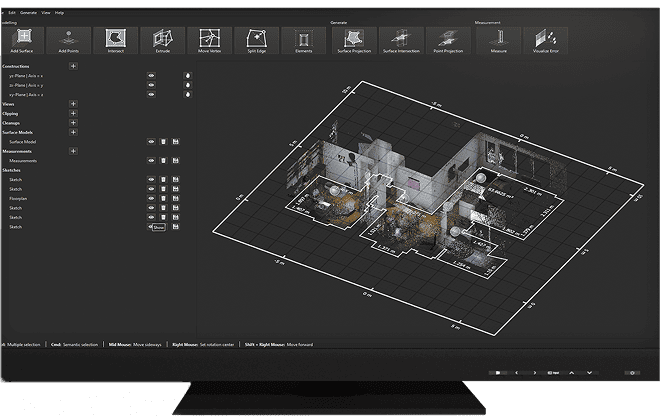This screenshot has width=660, height=416.
Task: Choose the Extrude tool
Action: click(x=163, y=40)
